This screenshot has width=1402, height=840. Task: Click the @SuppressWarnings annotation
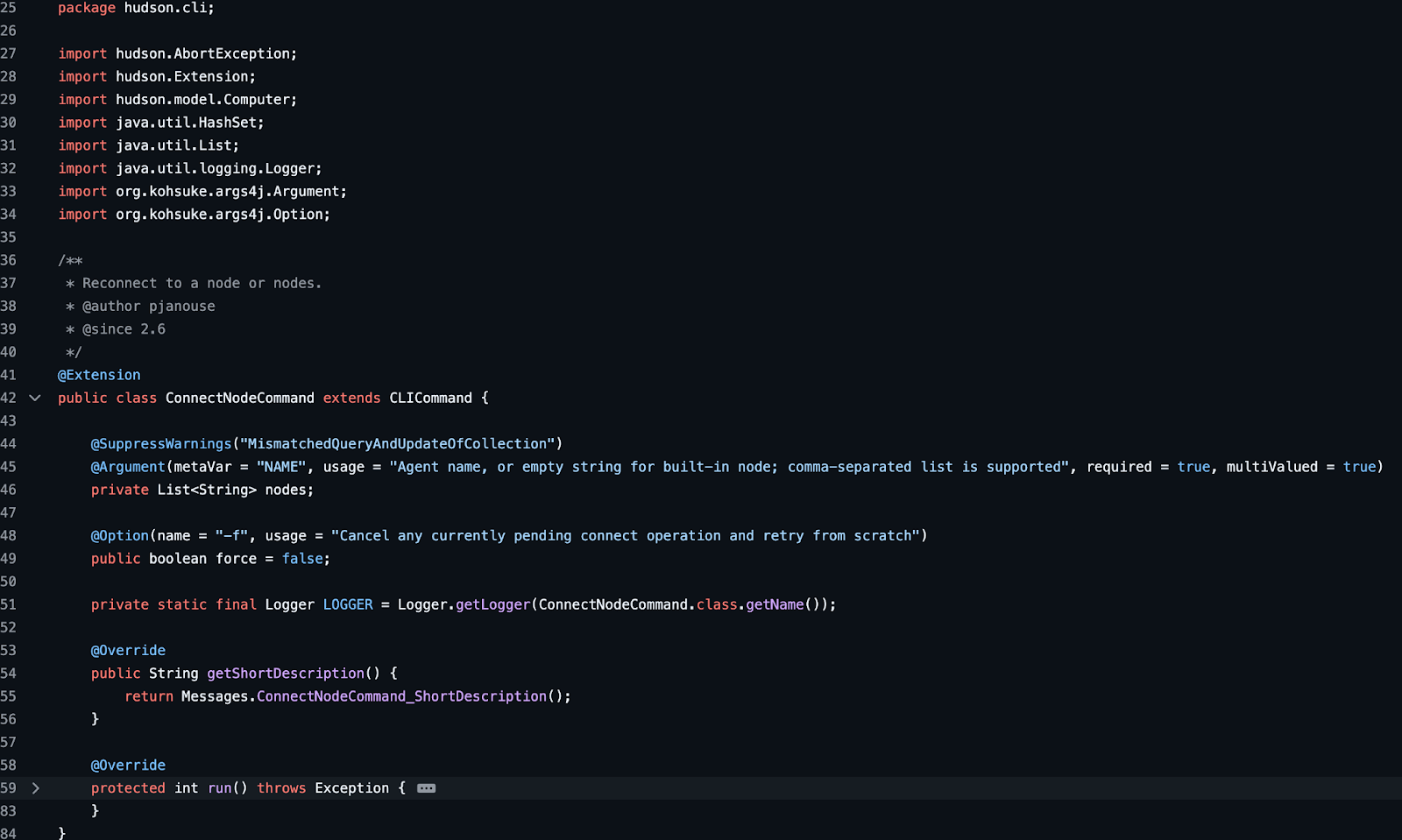point(161,444)
